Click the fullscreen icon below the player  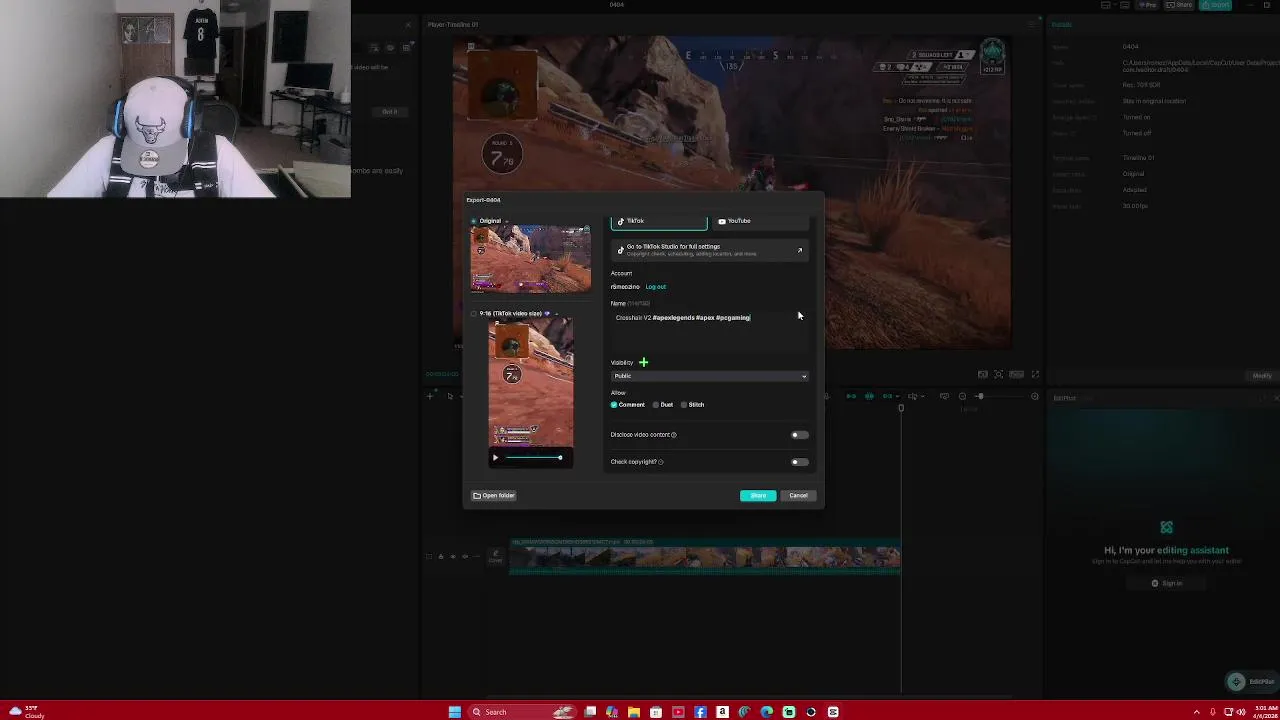point(1035,374)
